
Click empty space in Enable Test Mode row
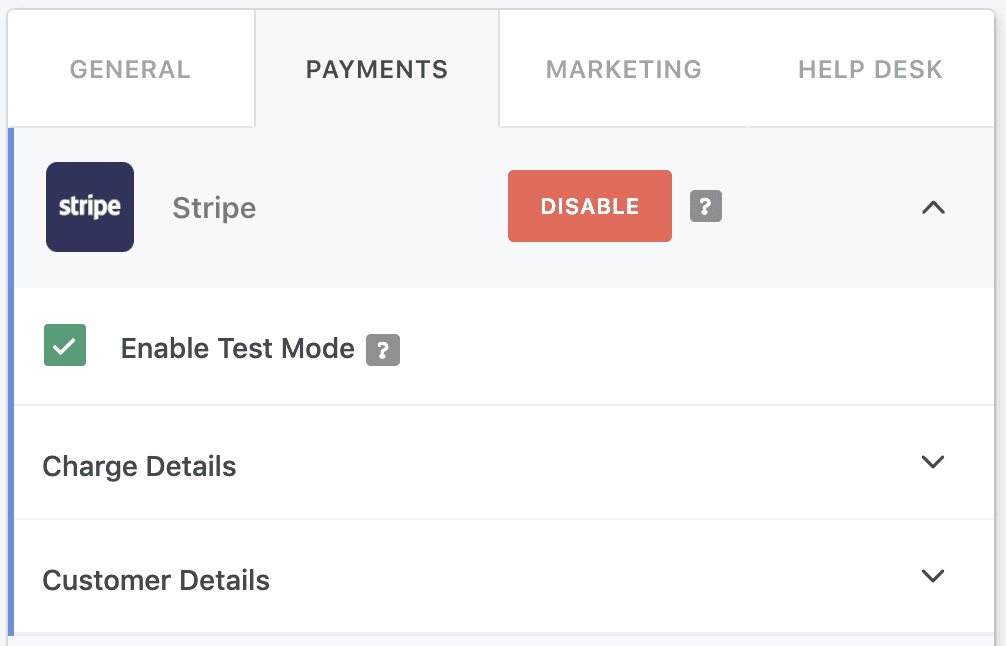(x=693, y=347)
